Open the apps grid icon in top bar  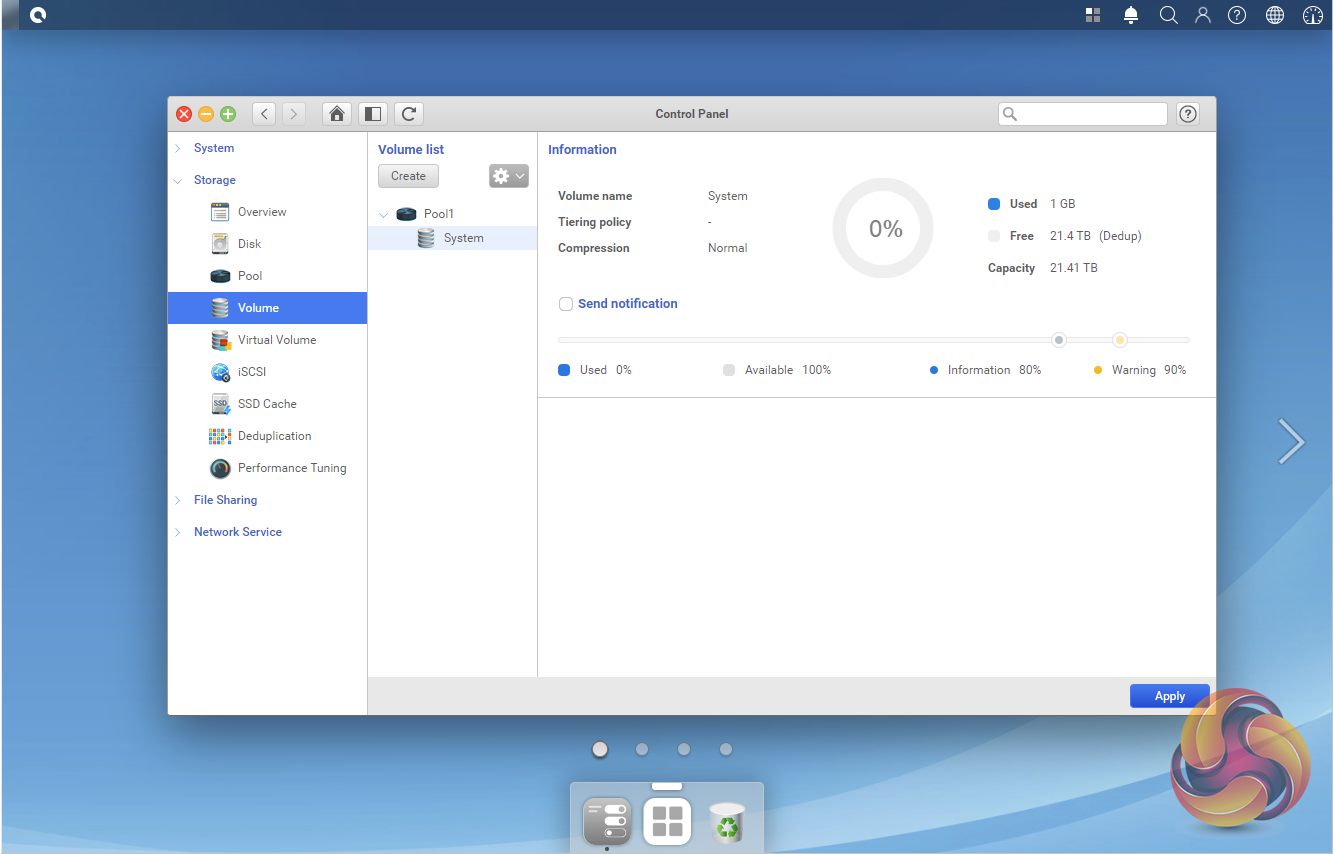click(x=1093, y=15)
